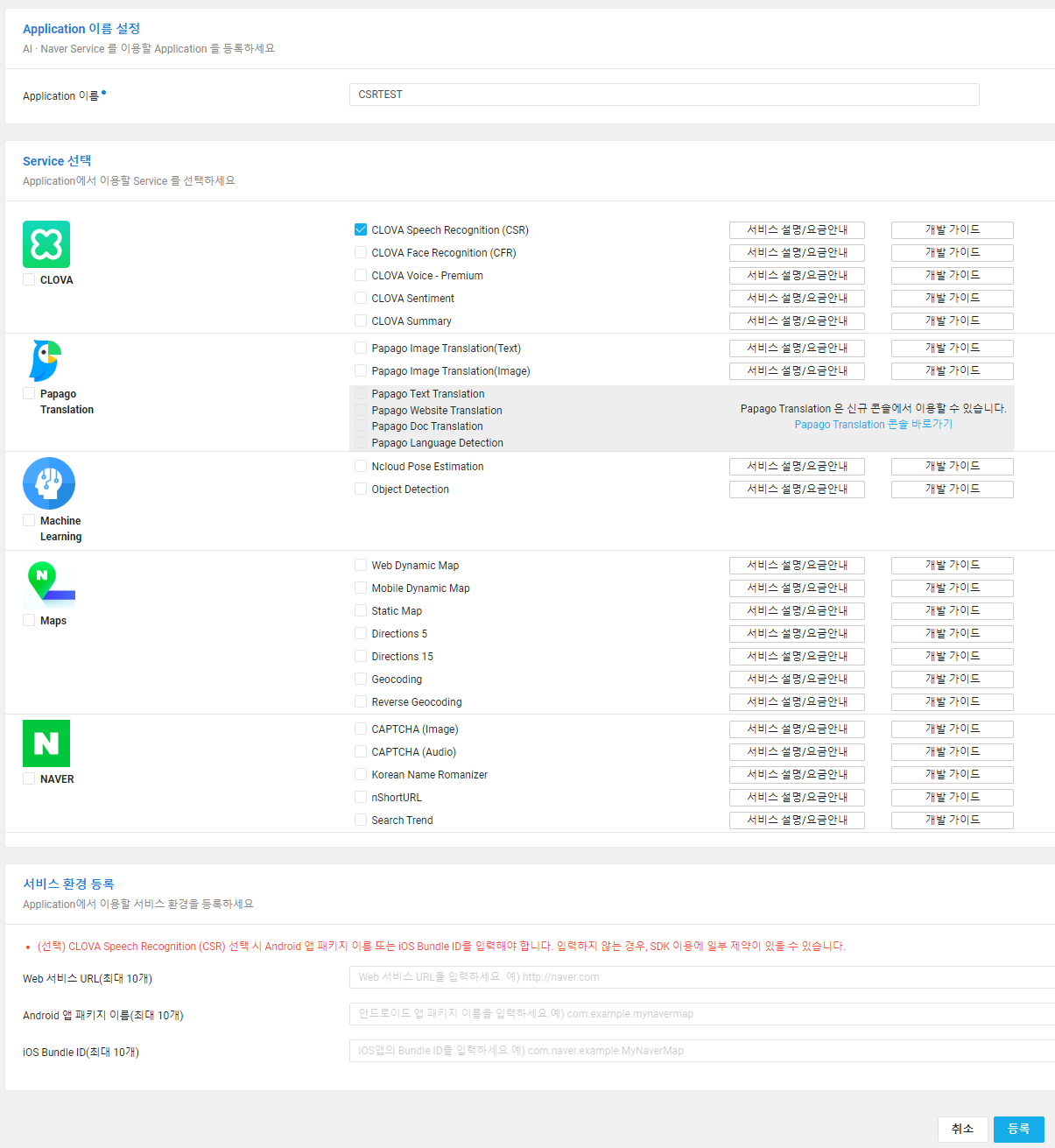1055x1148 pixels.
Task: Check Papago Image Translation(Image) checkbox
Action: click(361, 370)
